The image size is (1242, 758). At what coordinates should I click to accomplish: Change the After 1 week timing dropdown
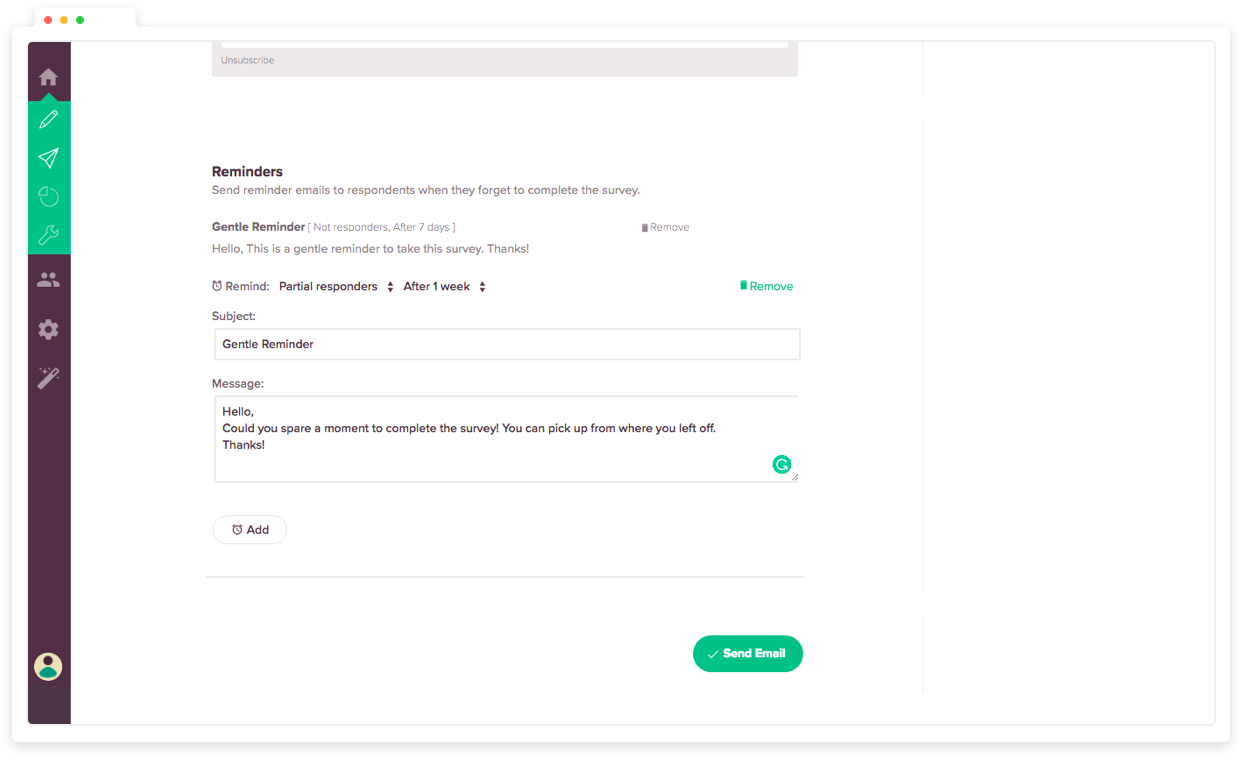436,286
